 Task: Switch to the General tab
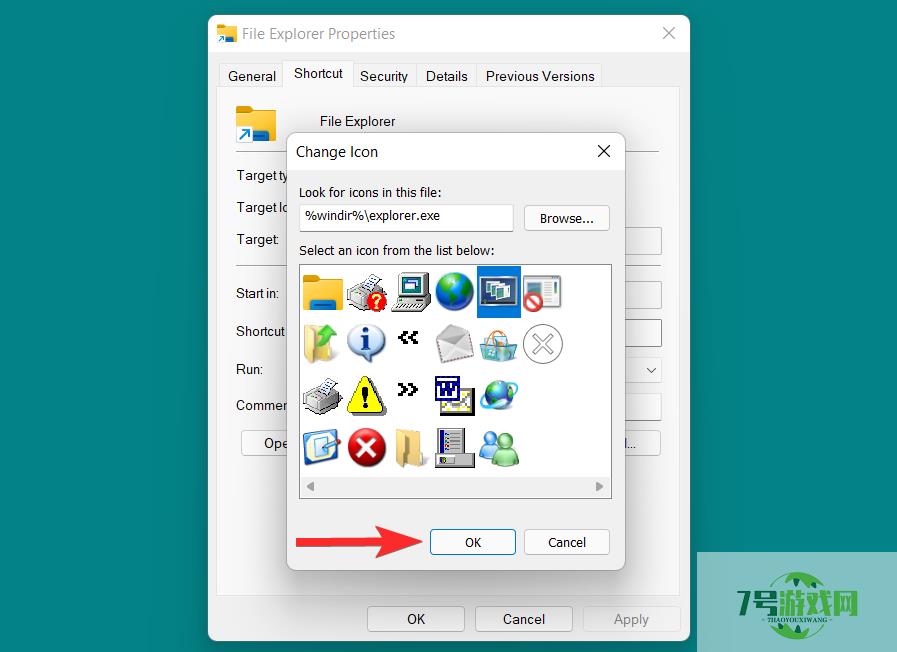coord(252,76)
